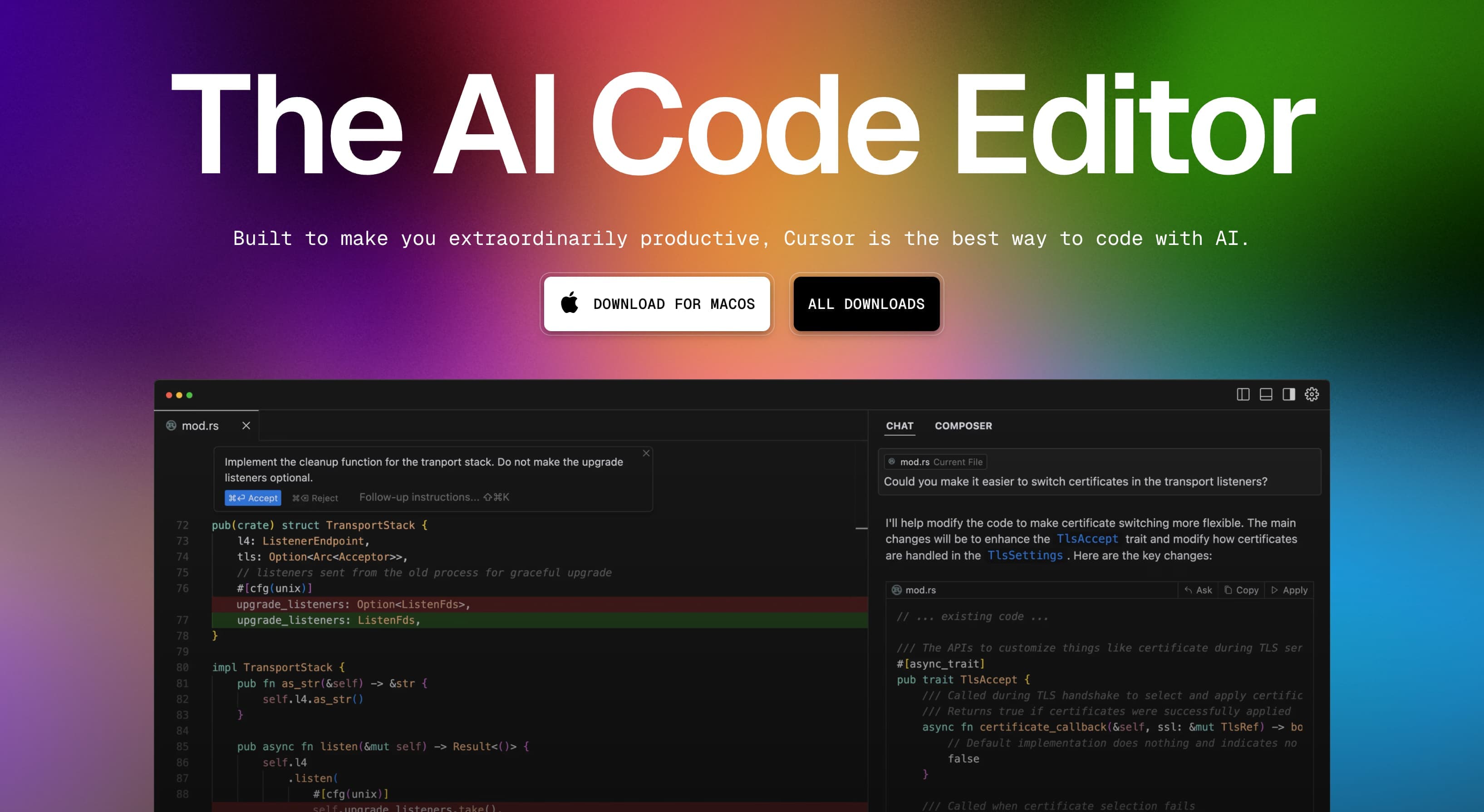Click '#[async_trait]' in chat code
1484x812 pixels.
pos(941,663)
